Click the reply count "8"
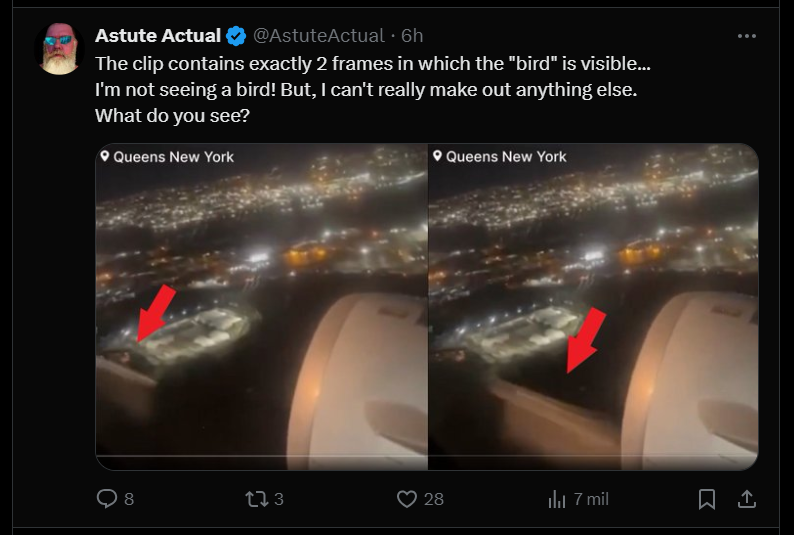 129,499
